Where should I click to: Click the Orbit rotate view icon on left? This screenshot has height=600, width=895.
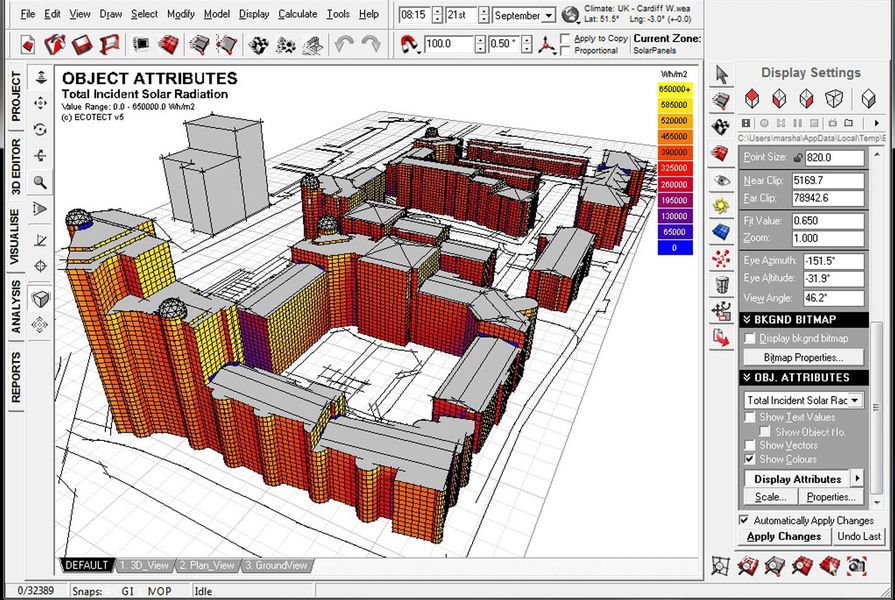(41, 129)
